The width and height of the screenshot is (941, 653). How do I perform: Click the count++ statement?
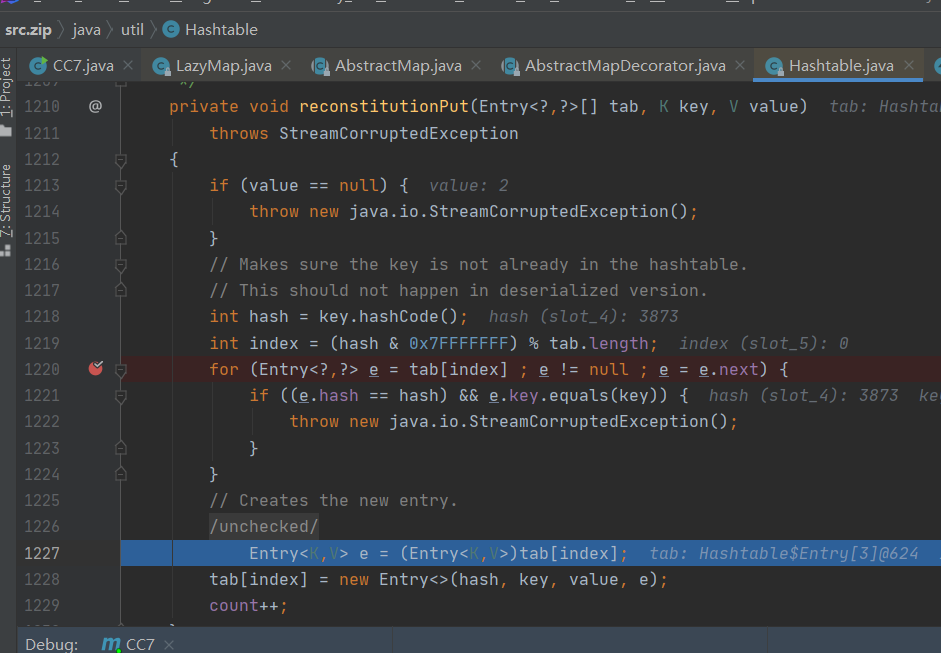pyautogui.click(x=248, y=606)
